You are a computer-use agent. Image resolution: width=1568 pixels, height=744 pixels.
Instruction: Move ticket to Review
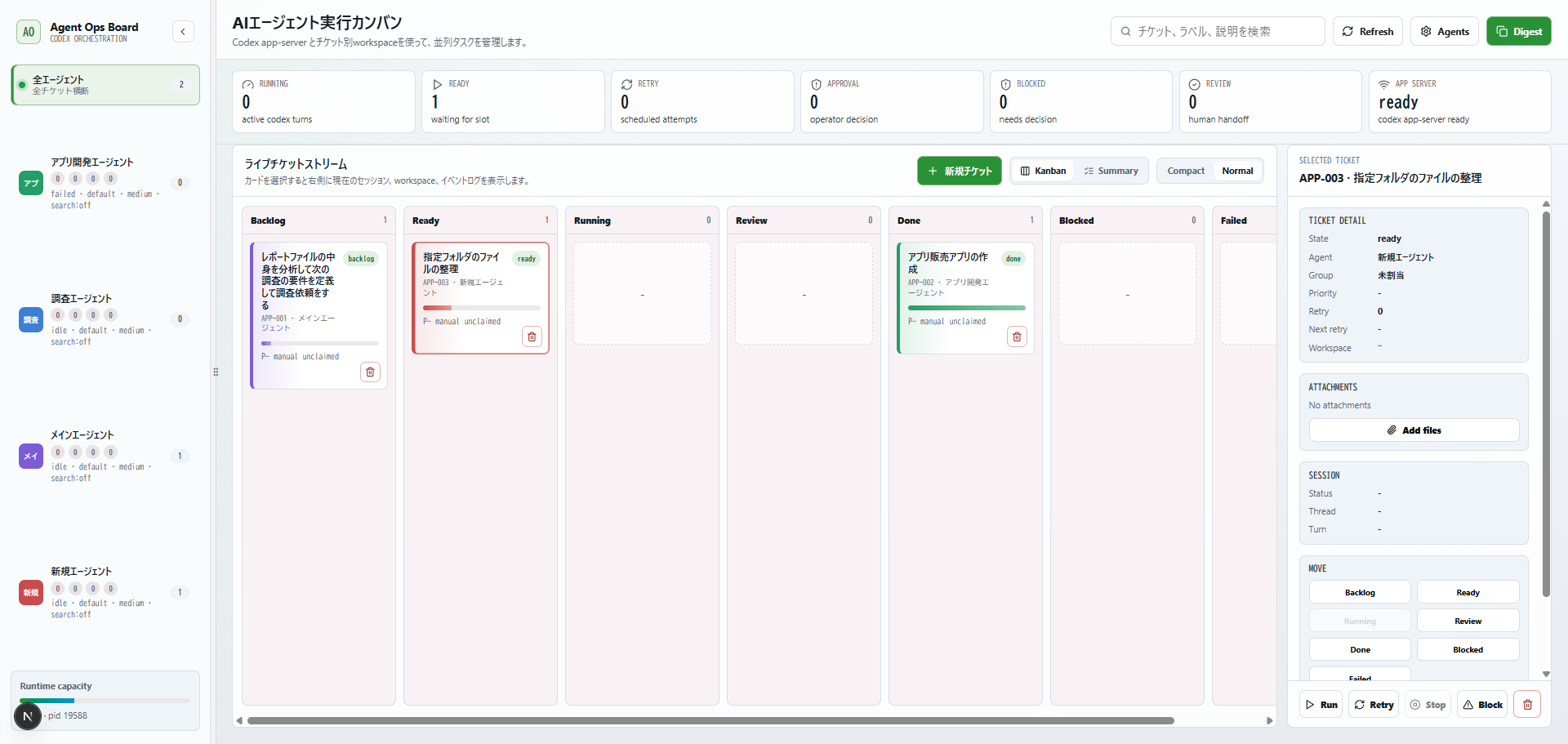coord(1468,621)
